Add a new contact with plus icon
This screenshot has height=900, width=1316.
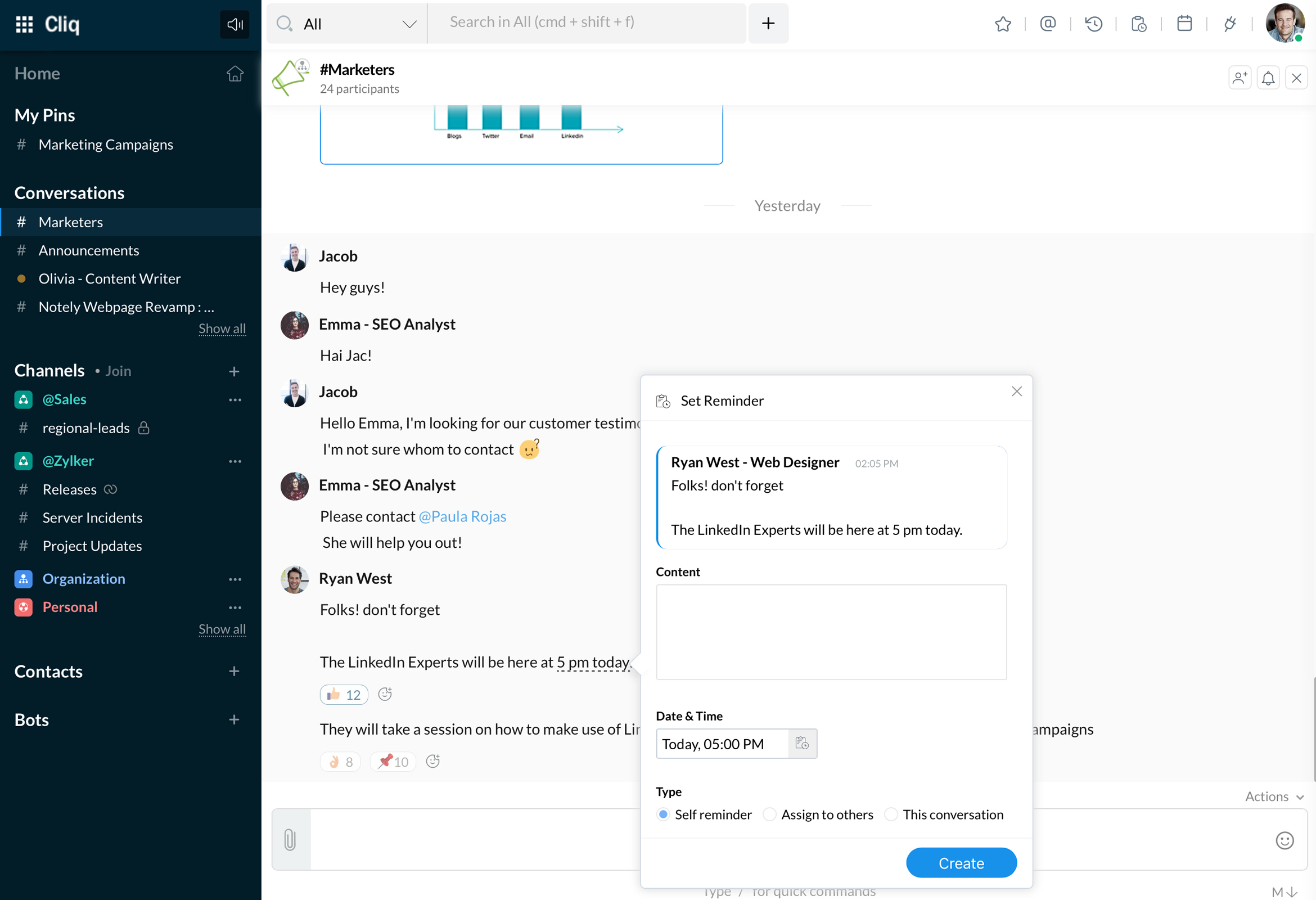[234, 672]
